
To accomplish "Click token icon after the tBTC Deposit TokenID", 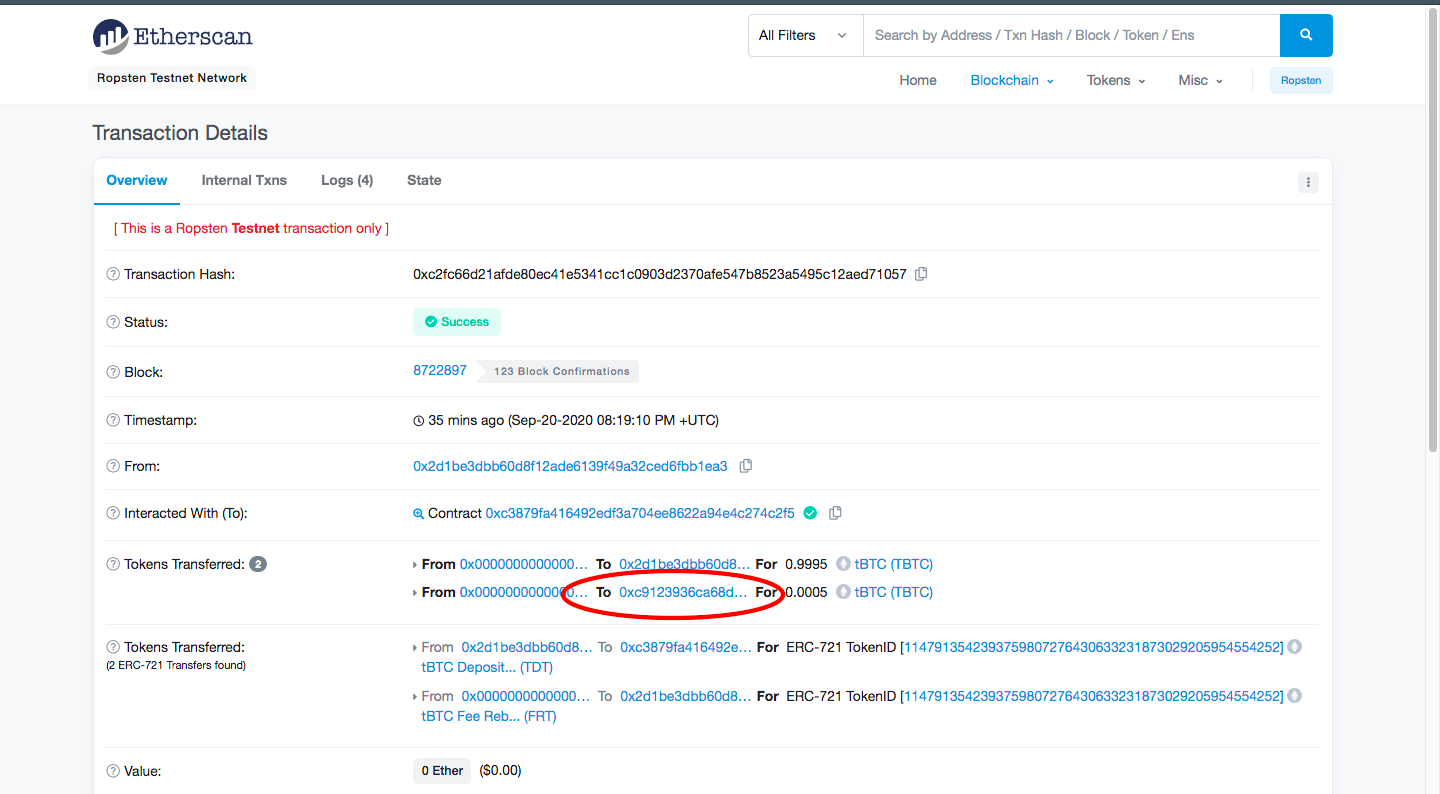I will coord(1295,647).
